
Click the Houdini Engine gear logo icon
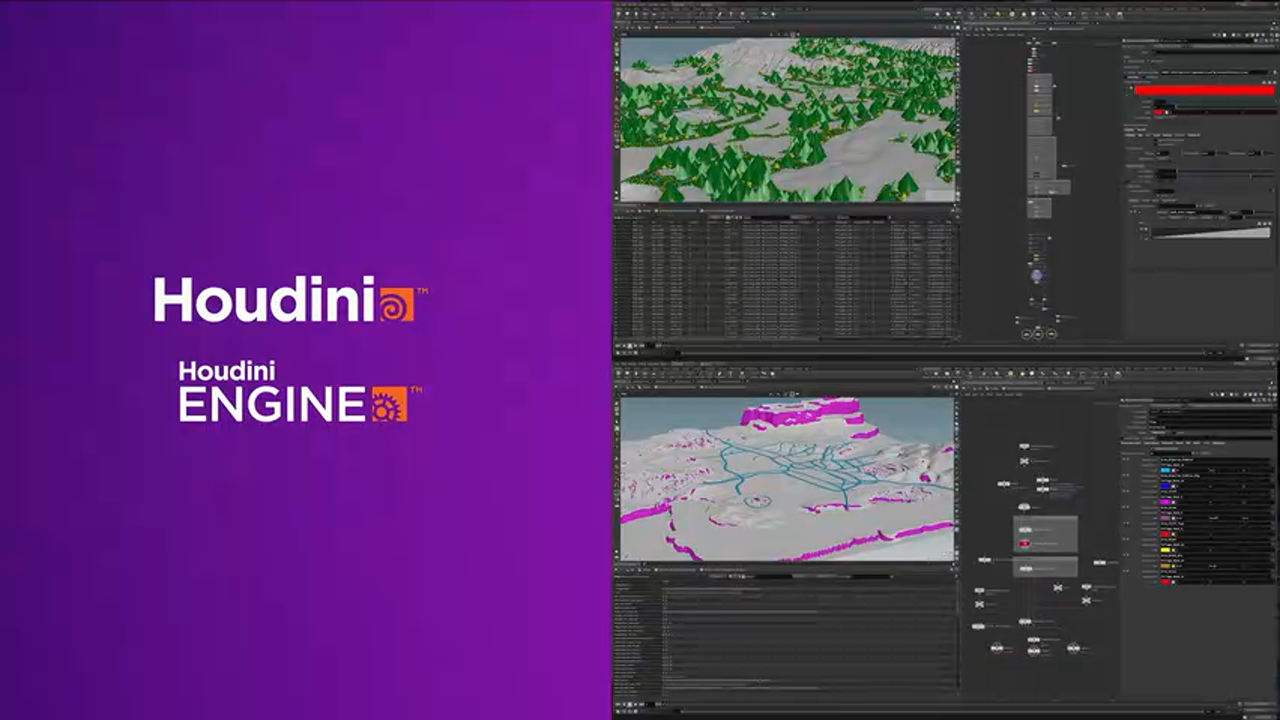[389, 404]
